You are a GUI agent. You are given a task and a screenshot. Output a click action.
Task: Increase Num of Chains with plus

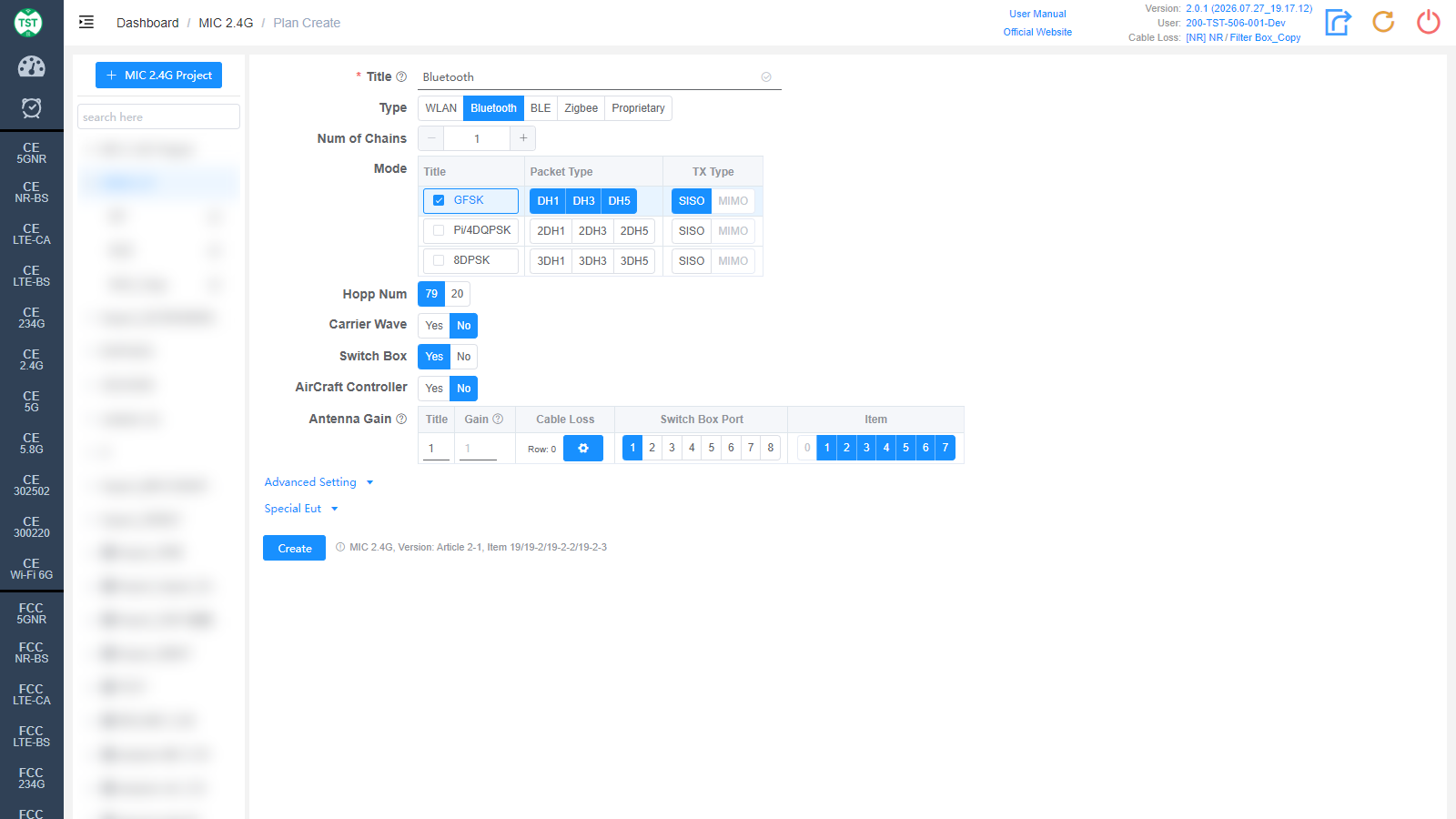[x=523, y=138]
